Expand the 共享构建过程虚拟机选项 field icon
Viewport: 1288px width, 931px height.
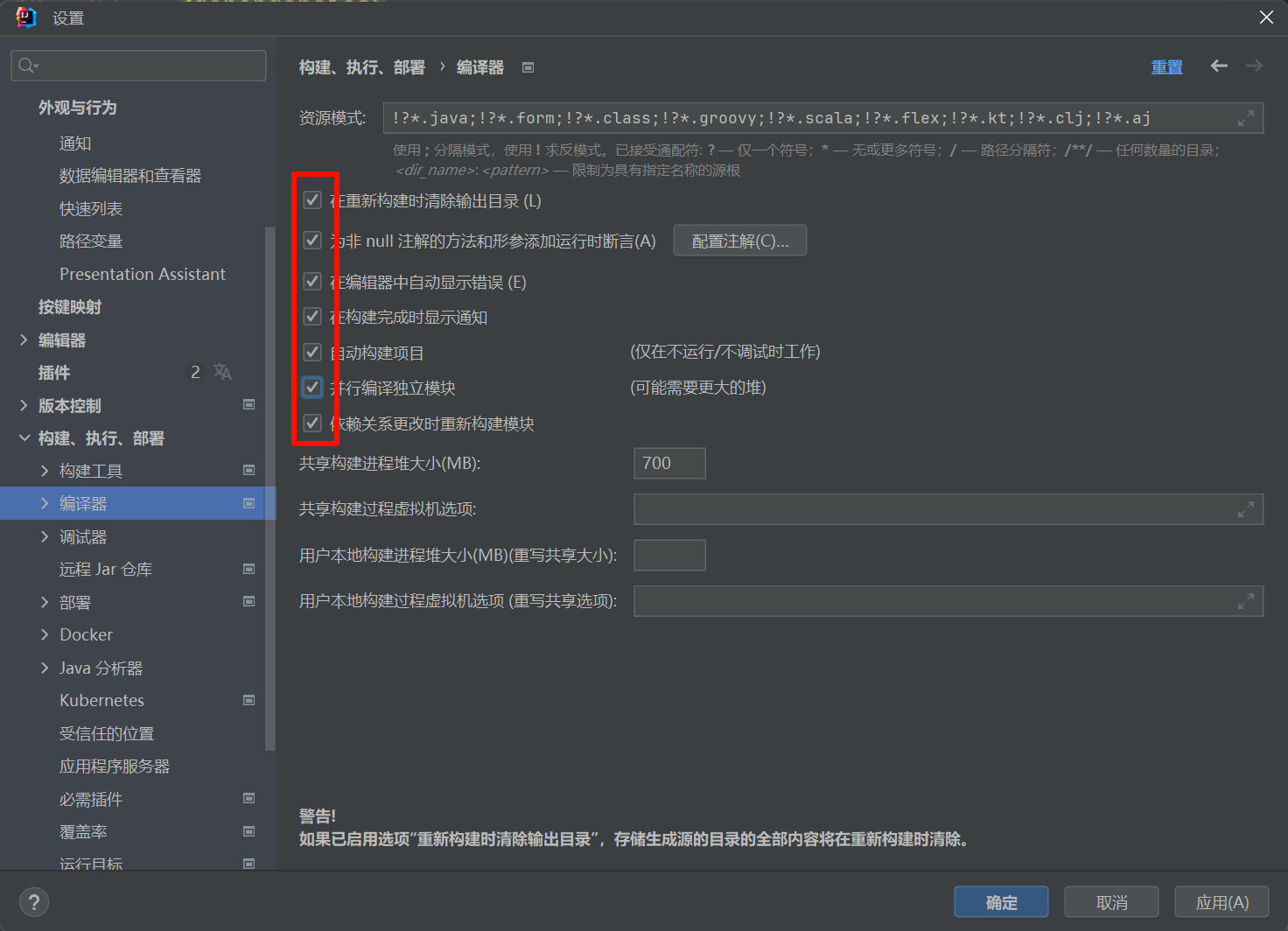click(1246, 509)
